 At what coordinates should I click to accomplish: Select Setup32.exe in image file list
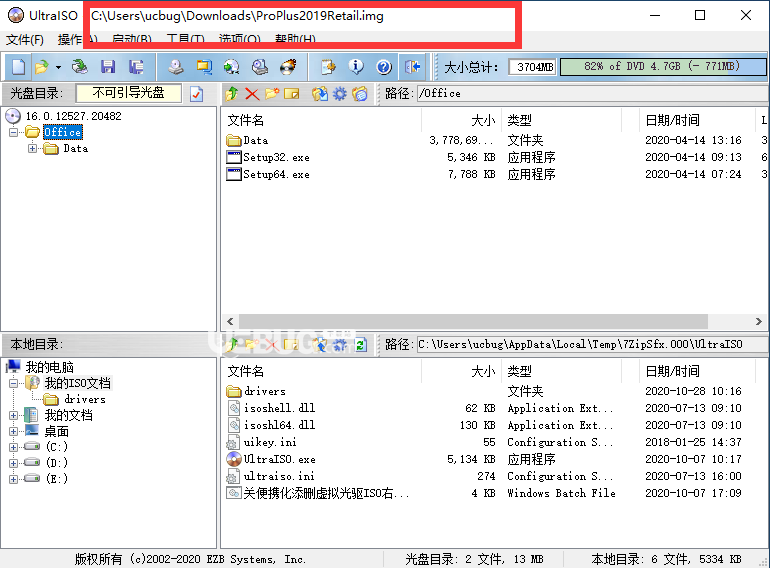click(x=276, y=158)
